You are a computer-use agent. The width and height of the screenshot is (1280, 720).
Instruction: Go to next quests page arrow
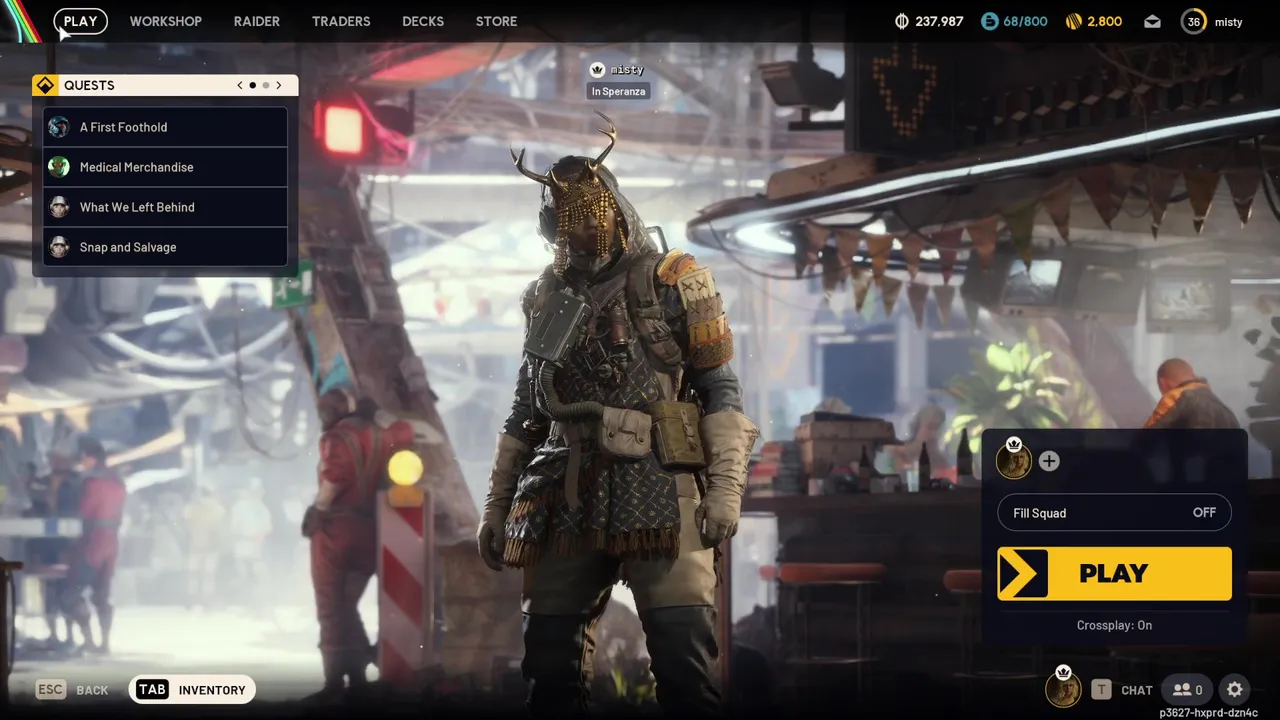pyautogui.click(x=279, y=85)
